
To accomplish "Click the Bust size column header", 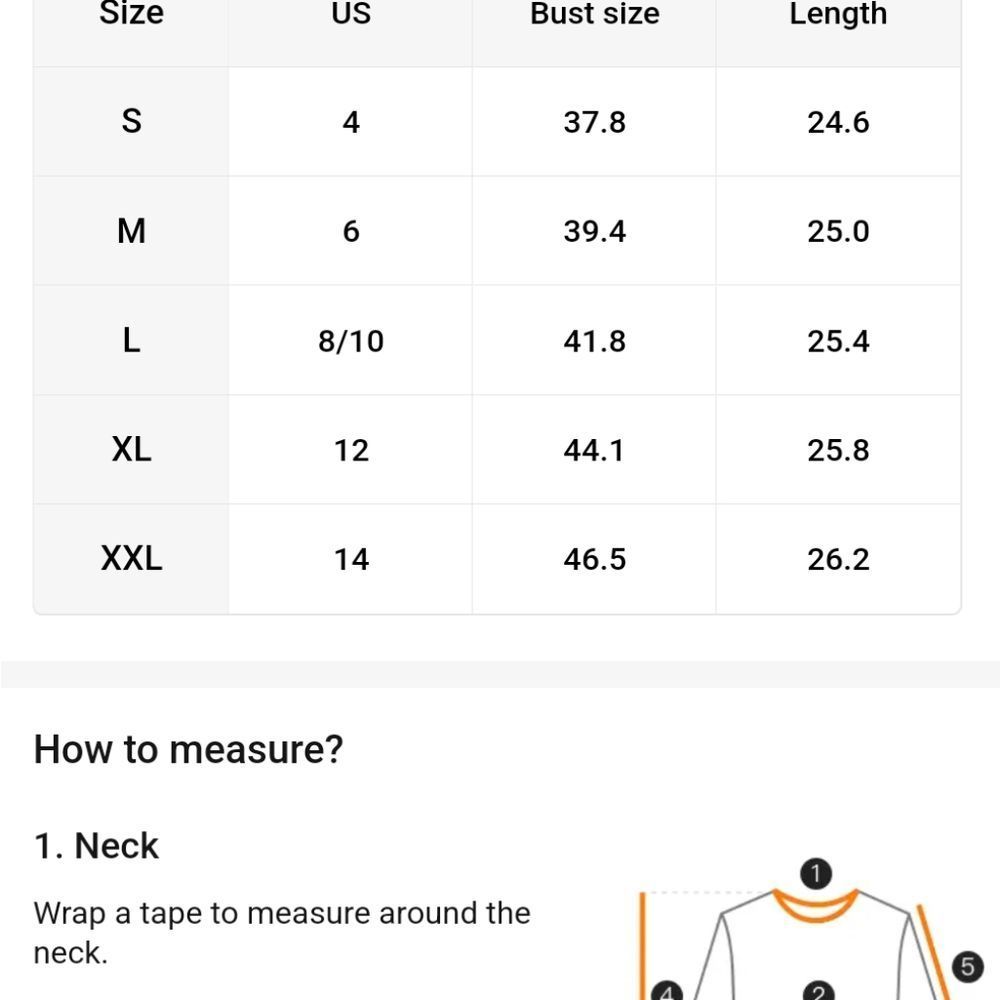I will 594,14.
